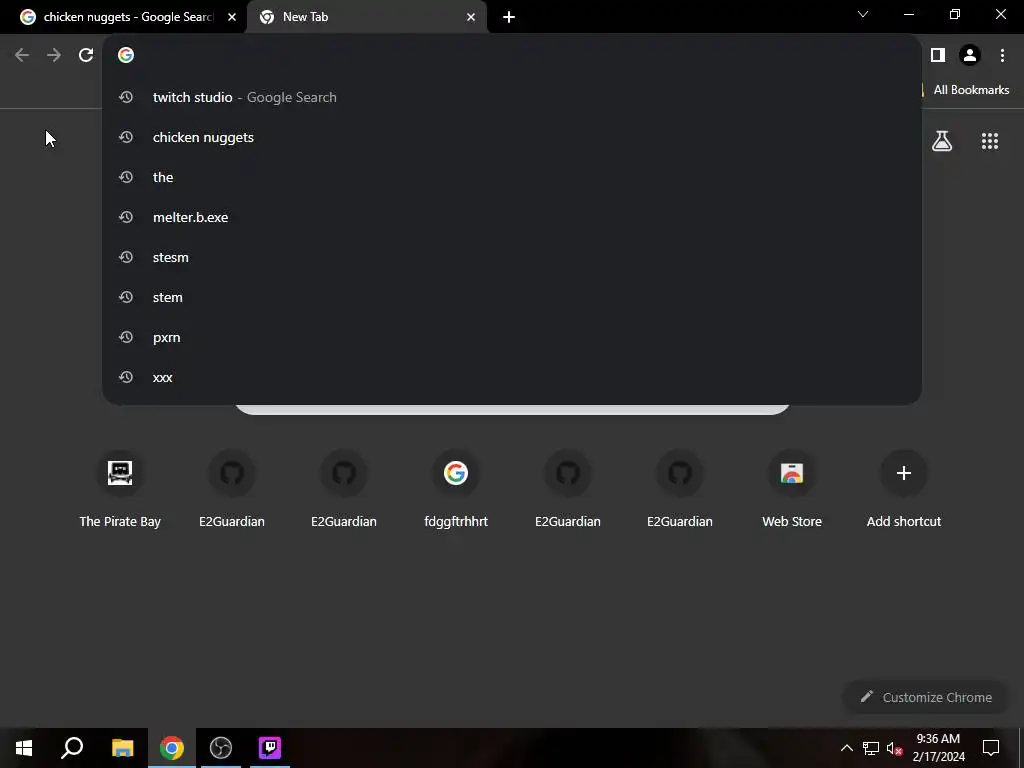The height and width of the screenshot is (768, 1024).
Task: Select 'pxrn' suggestion
Action: coord(511,337)
